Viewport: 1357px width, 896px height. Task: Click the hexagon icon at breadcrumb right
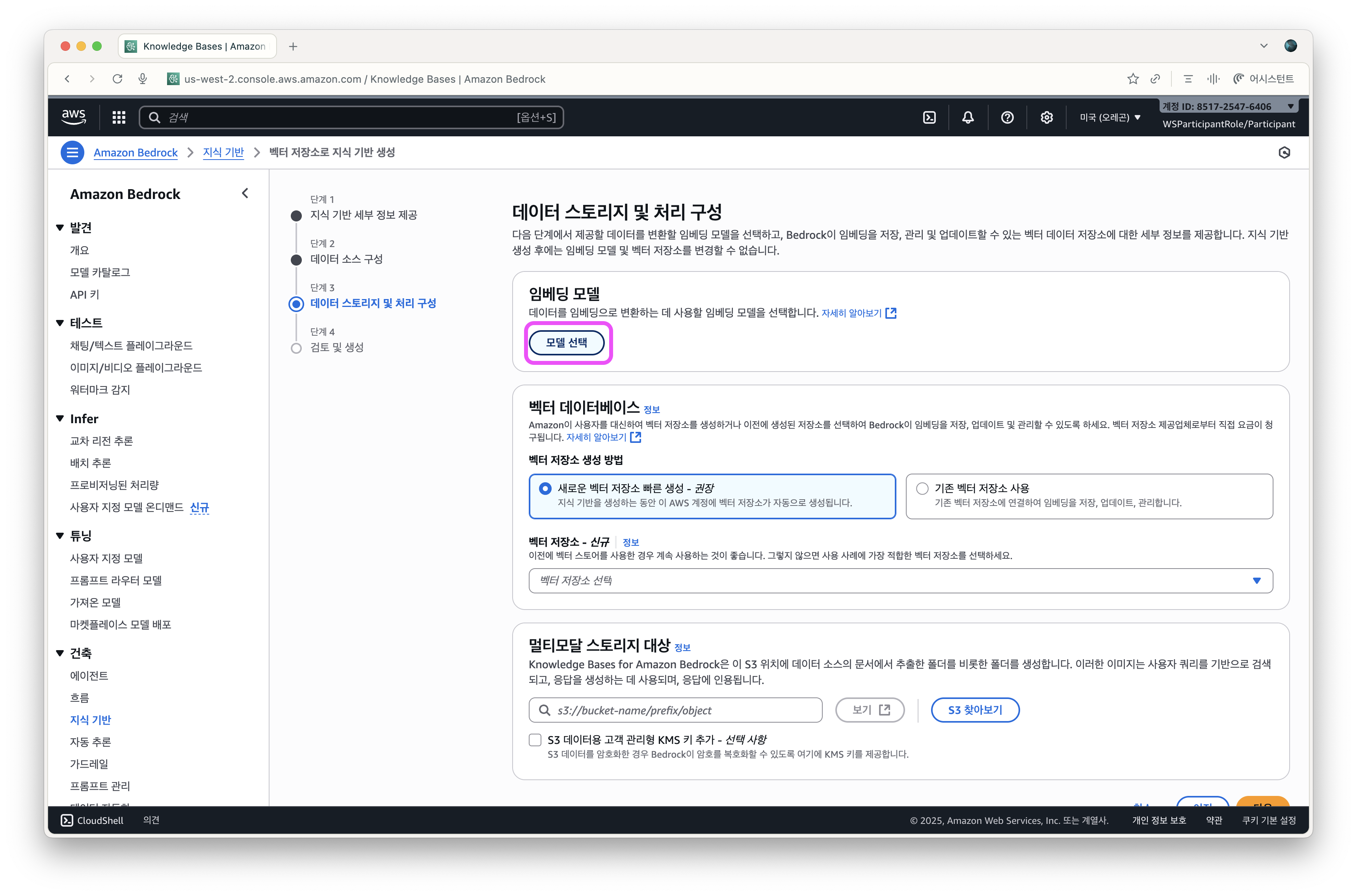[1284, 152]
